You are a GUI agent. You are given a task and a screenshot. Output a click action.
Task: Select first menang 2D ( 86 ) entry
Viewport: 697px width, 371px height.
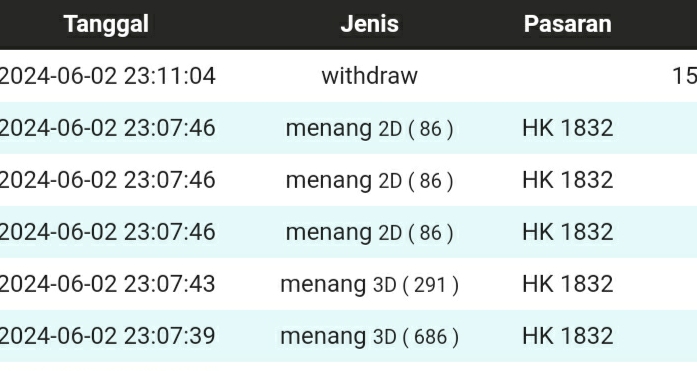[369, 128]
